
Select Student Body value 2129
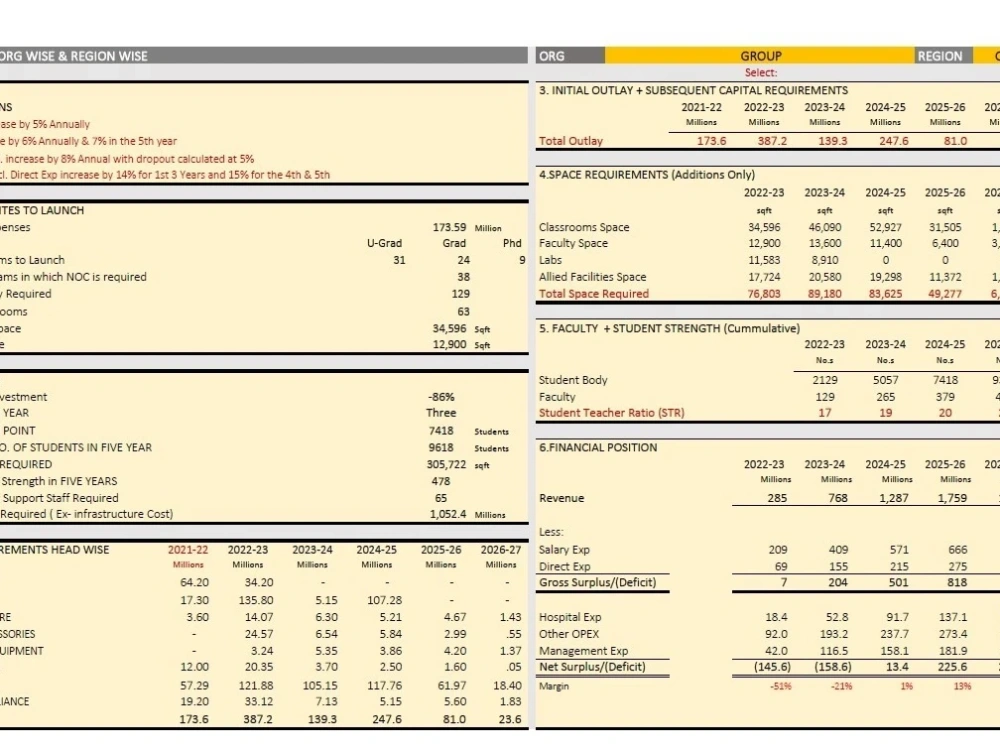pyautogui.click(x=825, y=379)
